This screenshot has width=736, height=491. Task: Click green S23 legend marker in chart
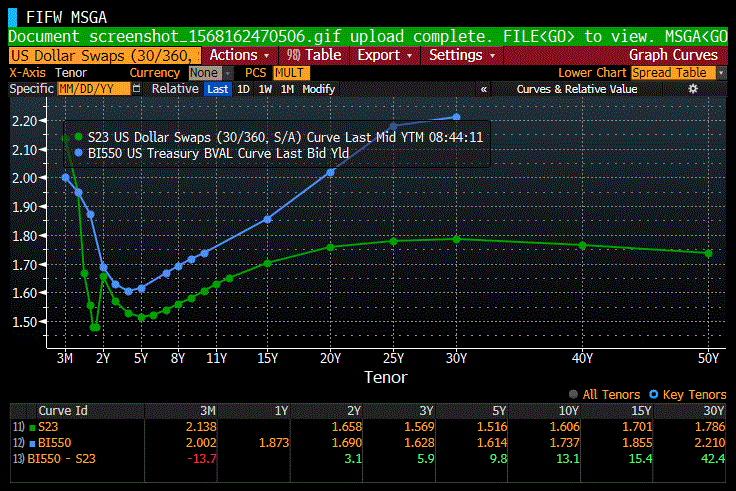pyautogui.click(x=78, y=137)
